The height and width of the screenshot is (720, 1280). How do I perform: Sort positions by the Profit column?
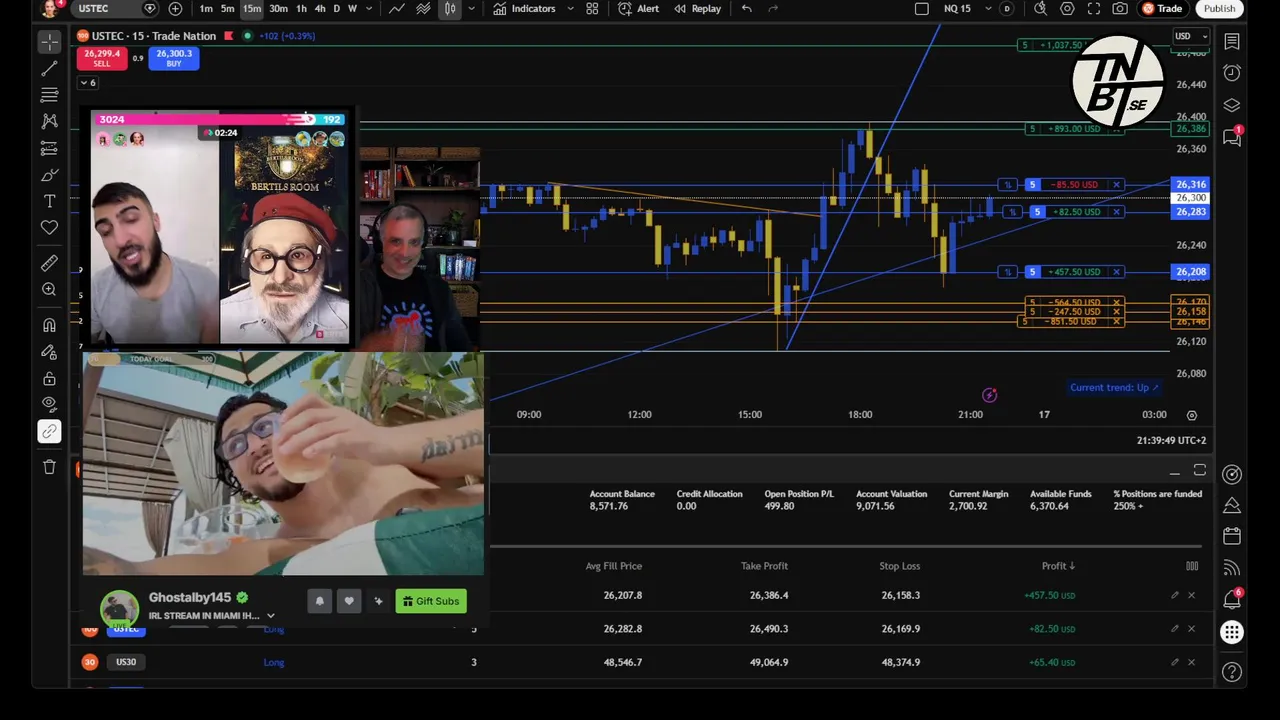(1058, 566)
